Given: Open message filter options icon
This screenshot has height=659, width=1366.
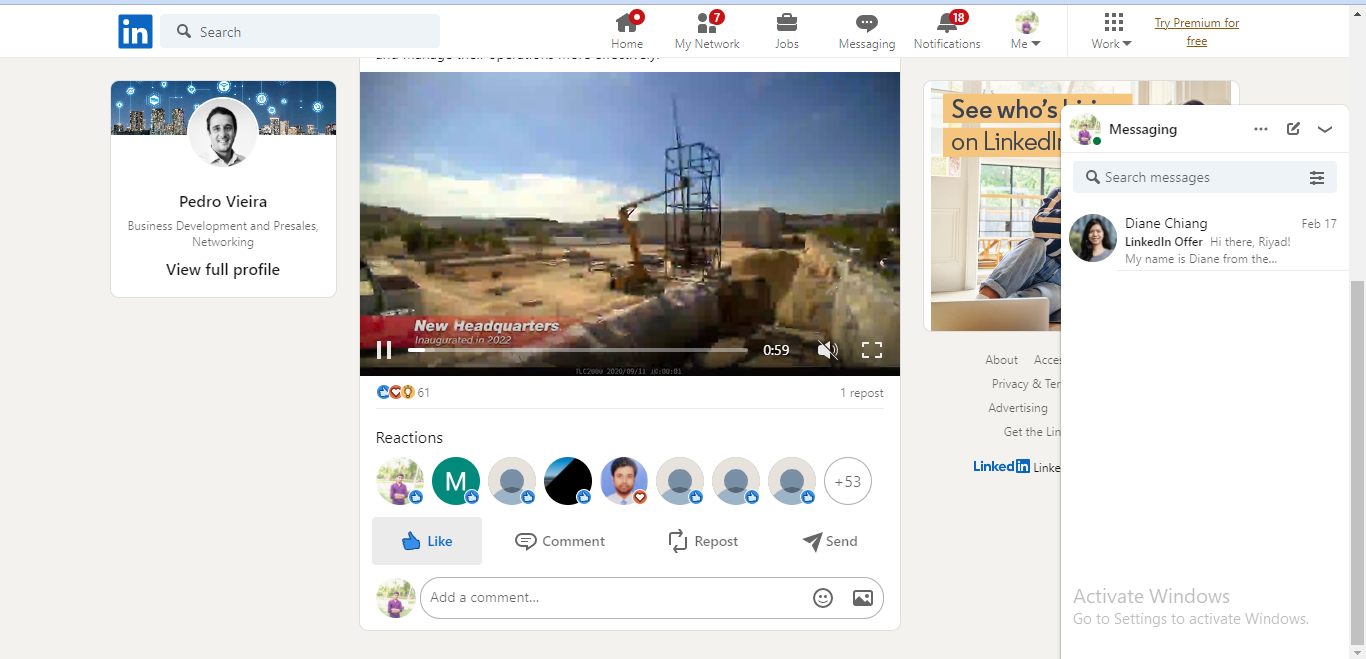Looking at the screenshot, I should (x=1317, y=178).
